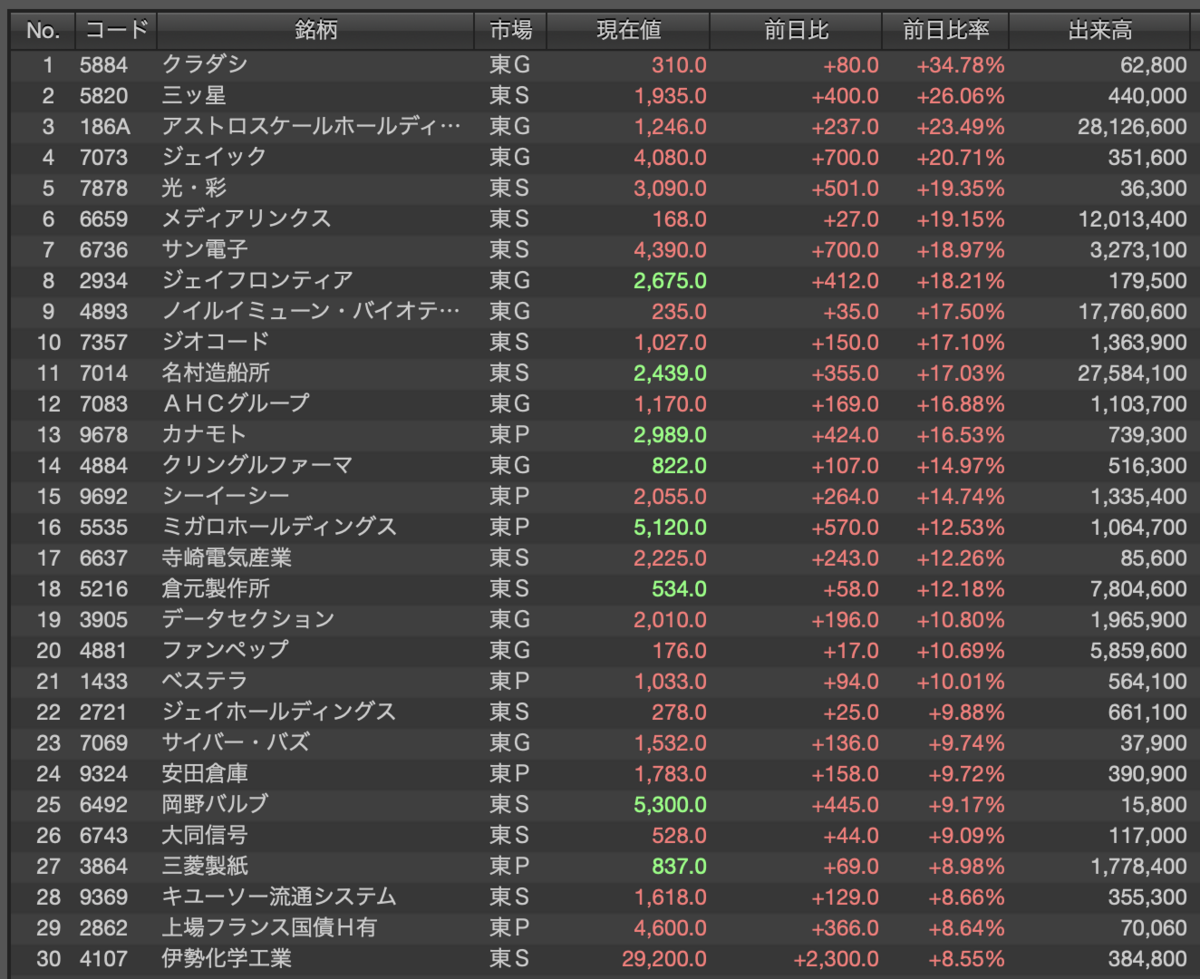Click the +501.0 price change
This screenshot has width=1200, height=979.
(845, 188)
